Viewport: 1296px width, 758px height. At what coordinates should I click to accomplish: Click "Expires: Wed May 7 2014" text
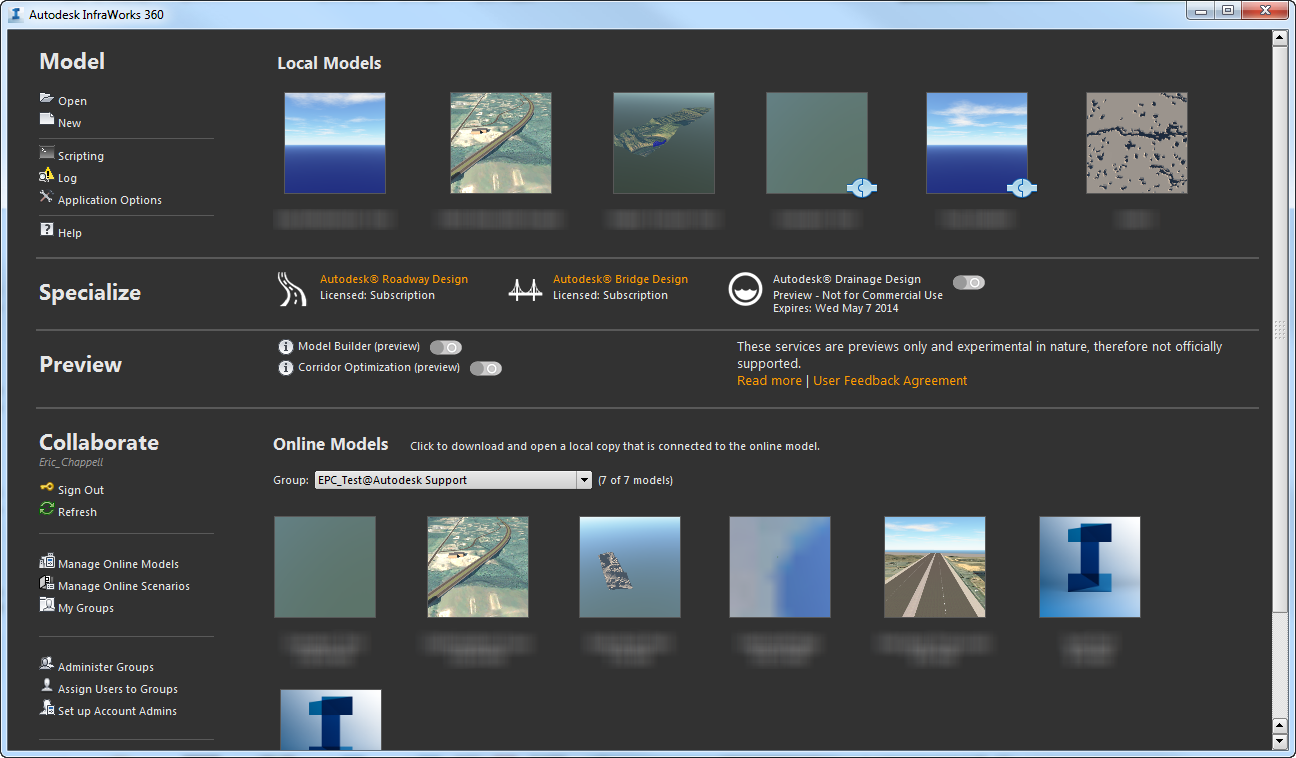point(835,308)
